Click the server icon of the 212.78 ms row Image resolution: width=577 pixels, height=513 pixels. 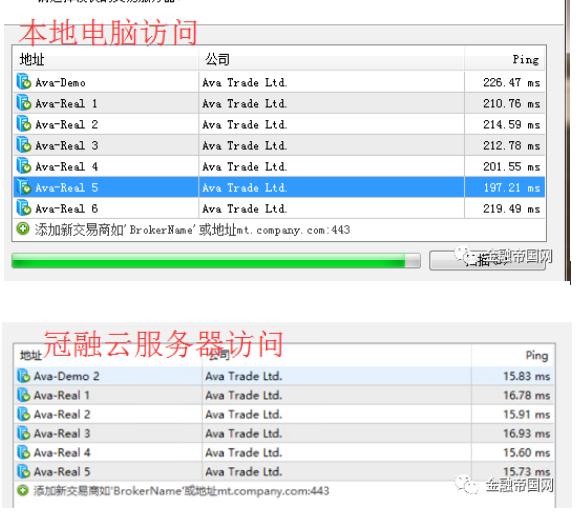coord(24,145)
